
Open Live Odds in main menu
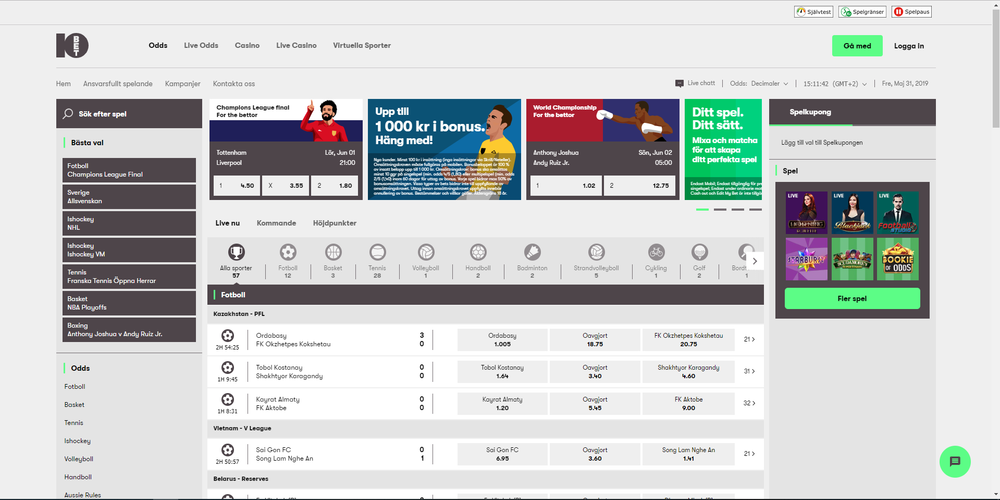point(201,46)
